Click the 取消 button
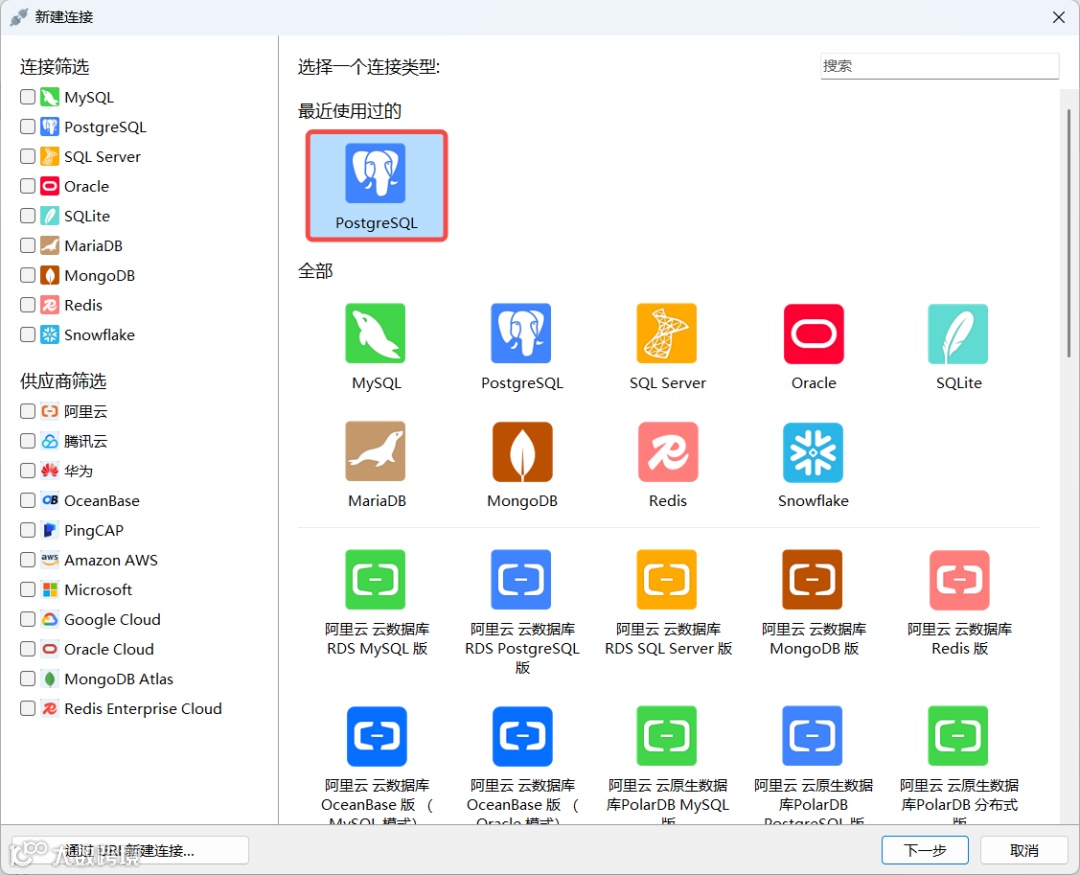This screenshot has height=875, width=1080. 1024,850
